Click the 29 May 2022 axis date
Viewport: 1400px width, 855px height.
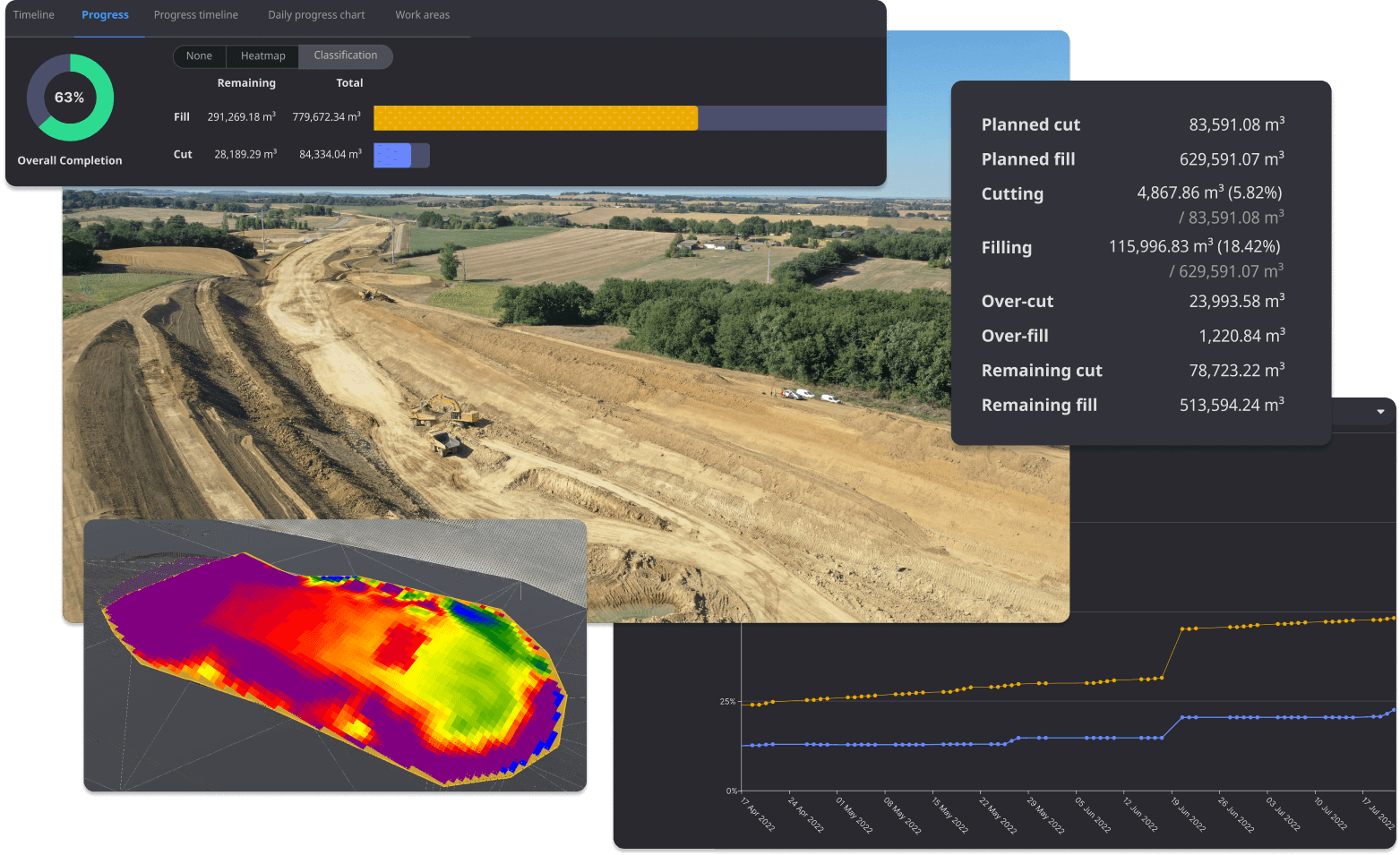pos(1045,816)
